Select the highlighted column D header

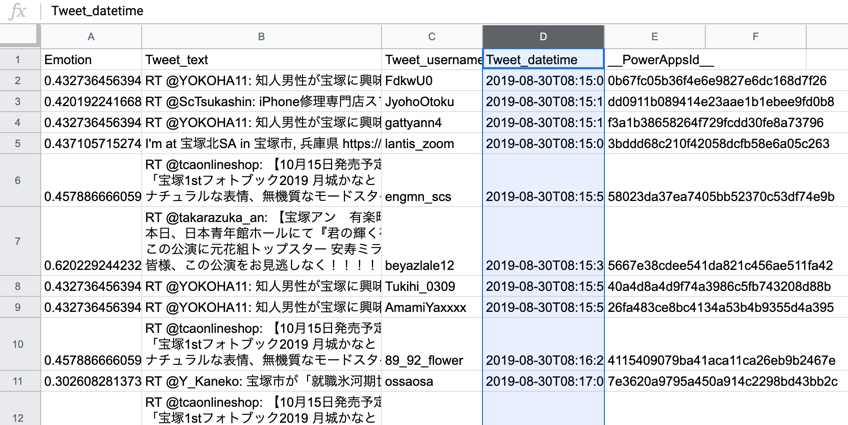pos(543,37)
